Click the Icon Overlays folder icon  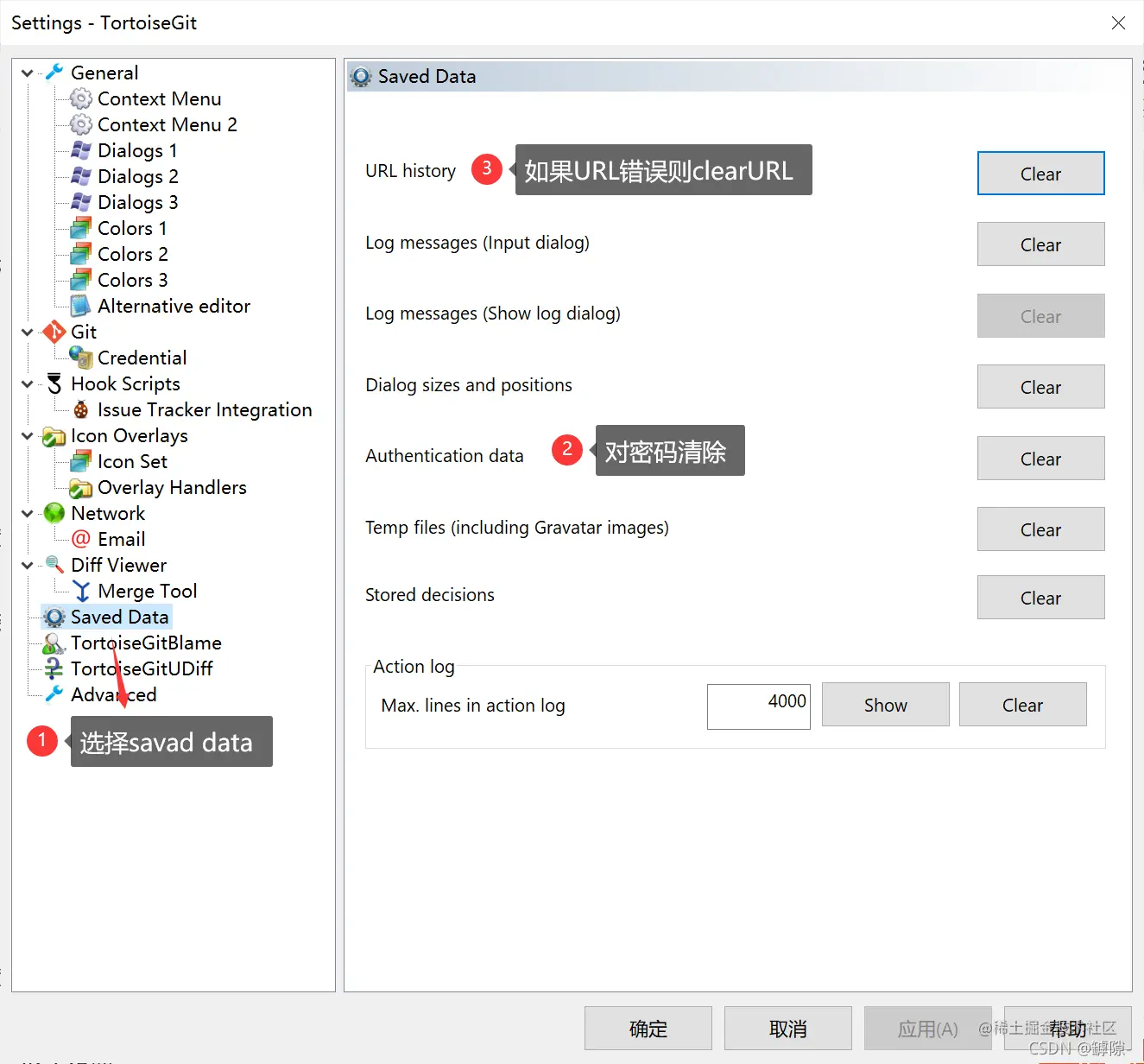54,435
